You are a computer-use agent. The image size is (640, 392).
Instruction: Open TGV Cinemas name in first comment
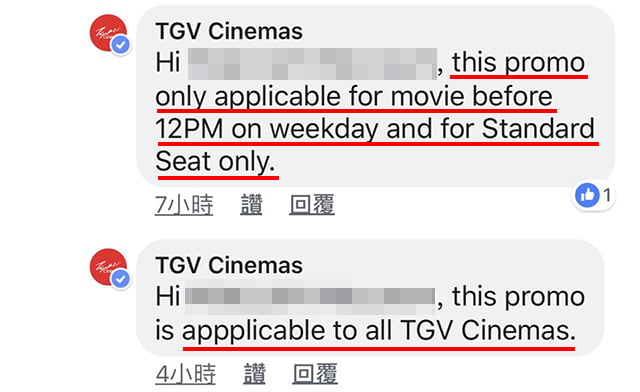[x=229, y=31]
